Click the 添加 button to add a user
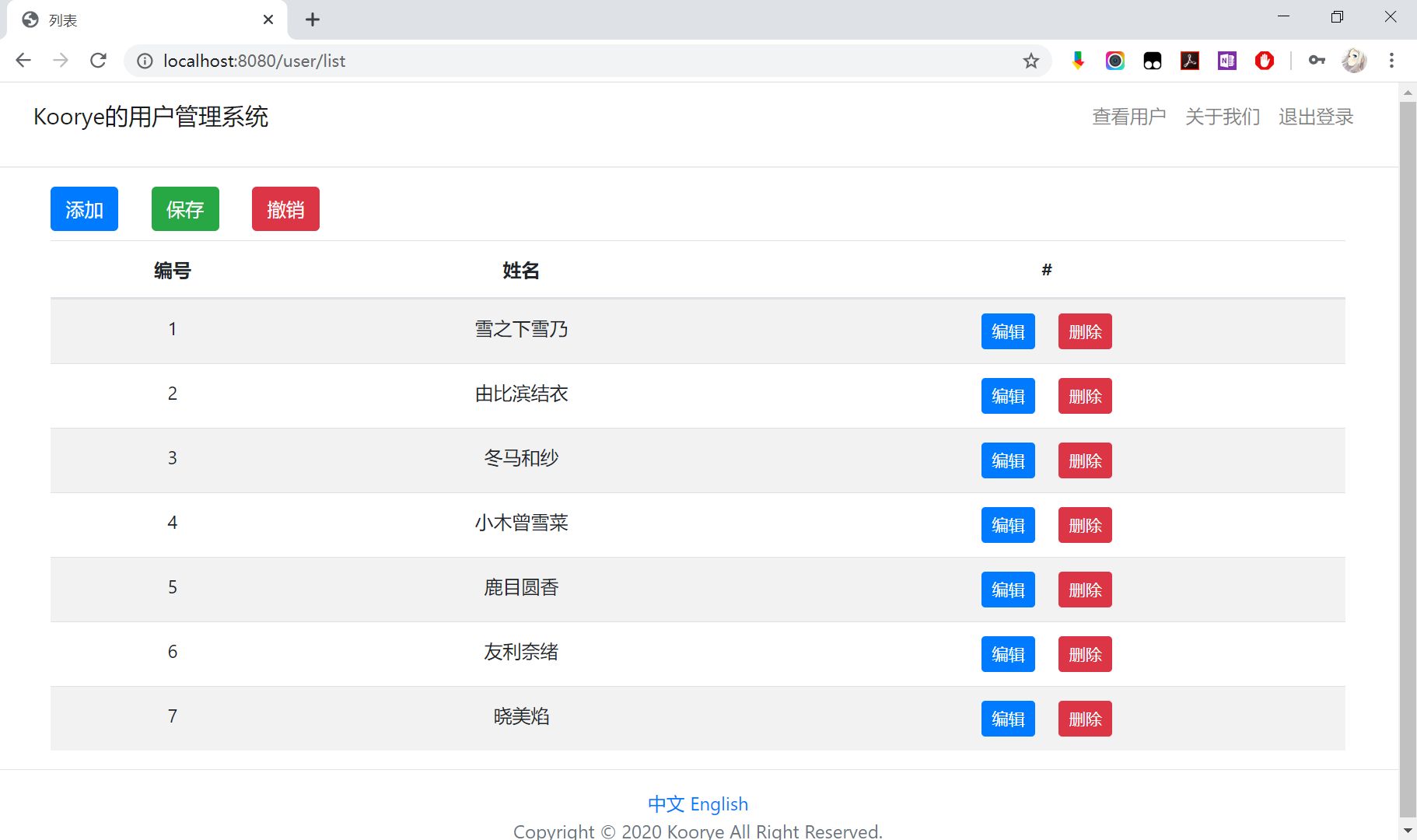 coord(84,208)
